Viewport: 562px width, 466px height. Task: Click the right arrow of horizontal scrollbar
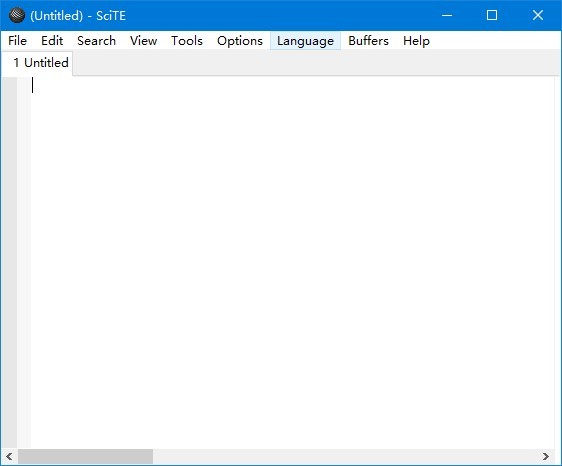[546, 456]
